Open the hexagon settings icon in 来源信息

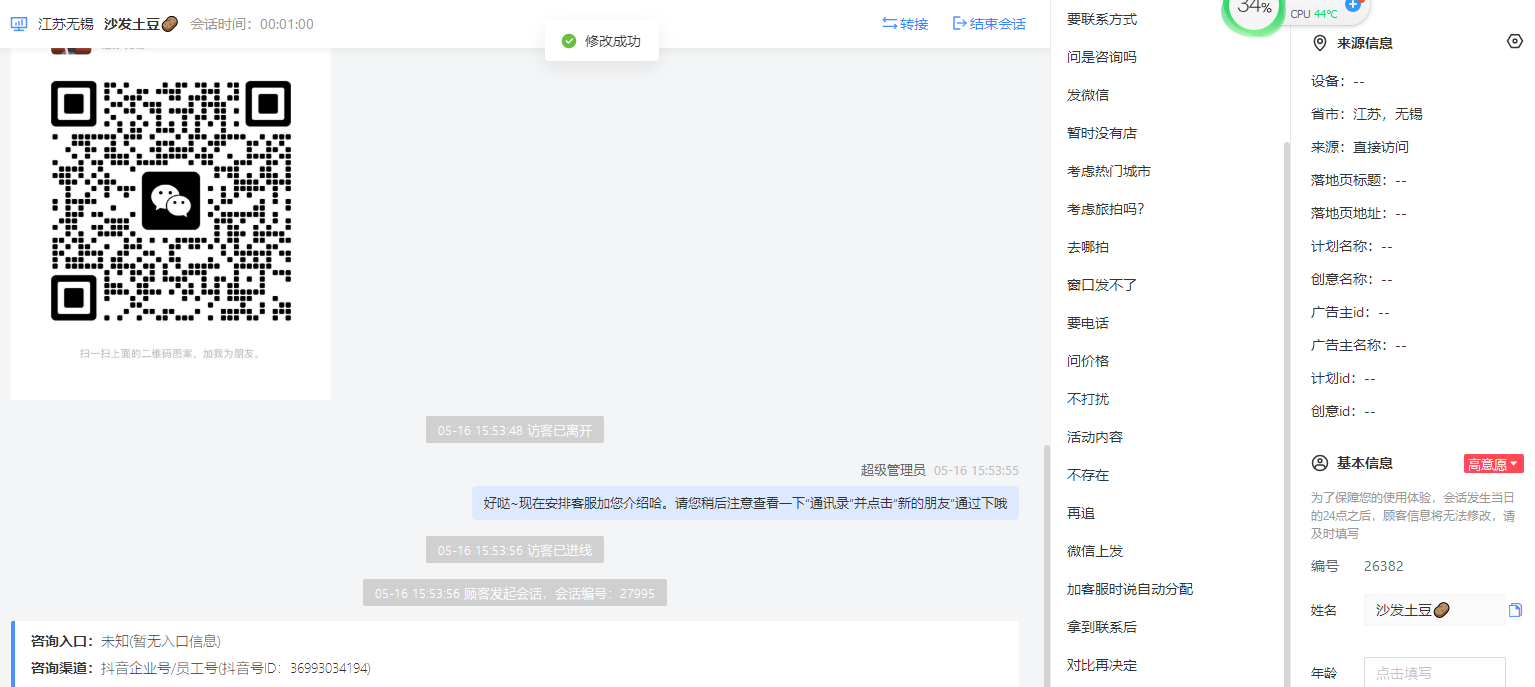click(1514, 41)
